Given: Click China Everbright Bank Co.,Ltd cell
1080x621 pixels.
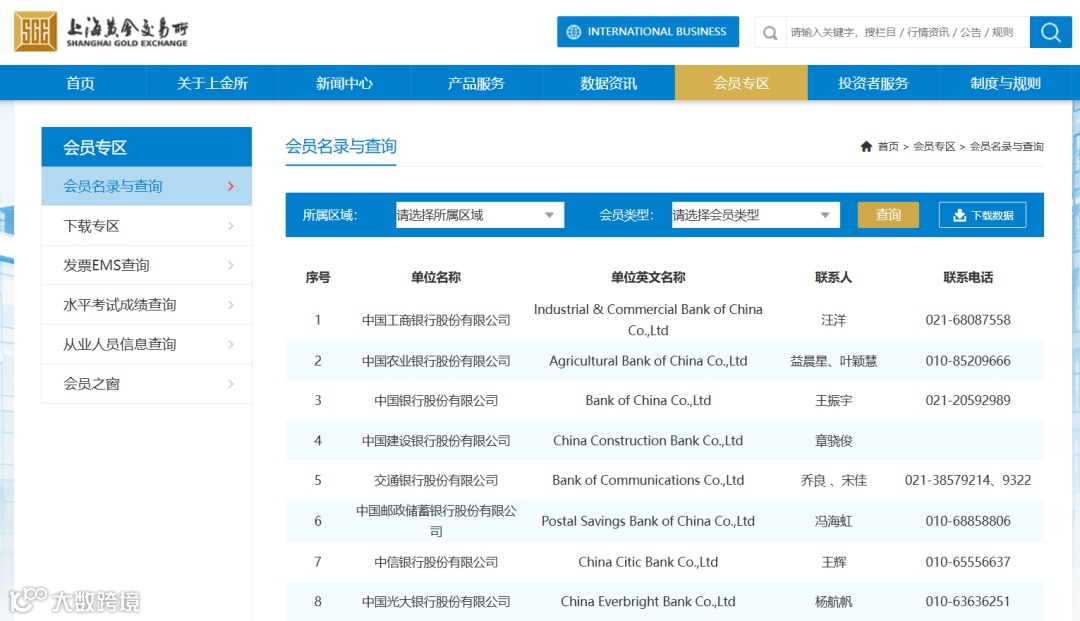Looking at the screenshot, I should click(648, 602).
